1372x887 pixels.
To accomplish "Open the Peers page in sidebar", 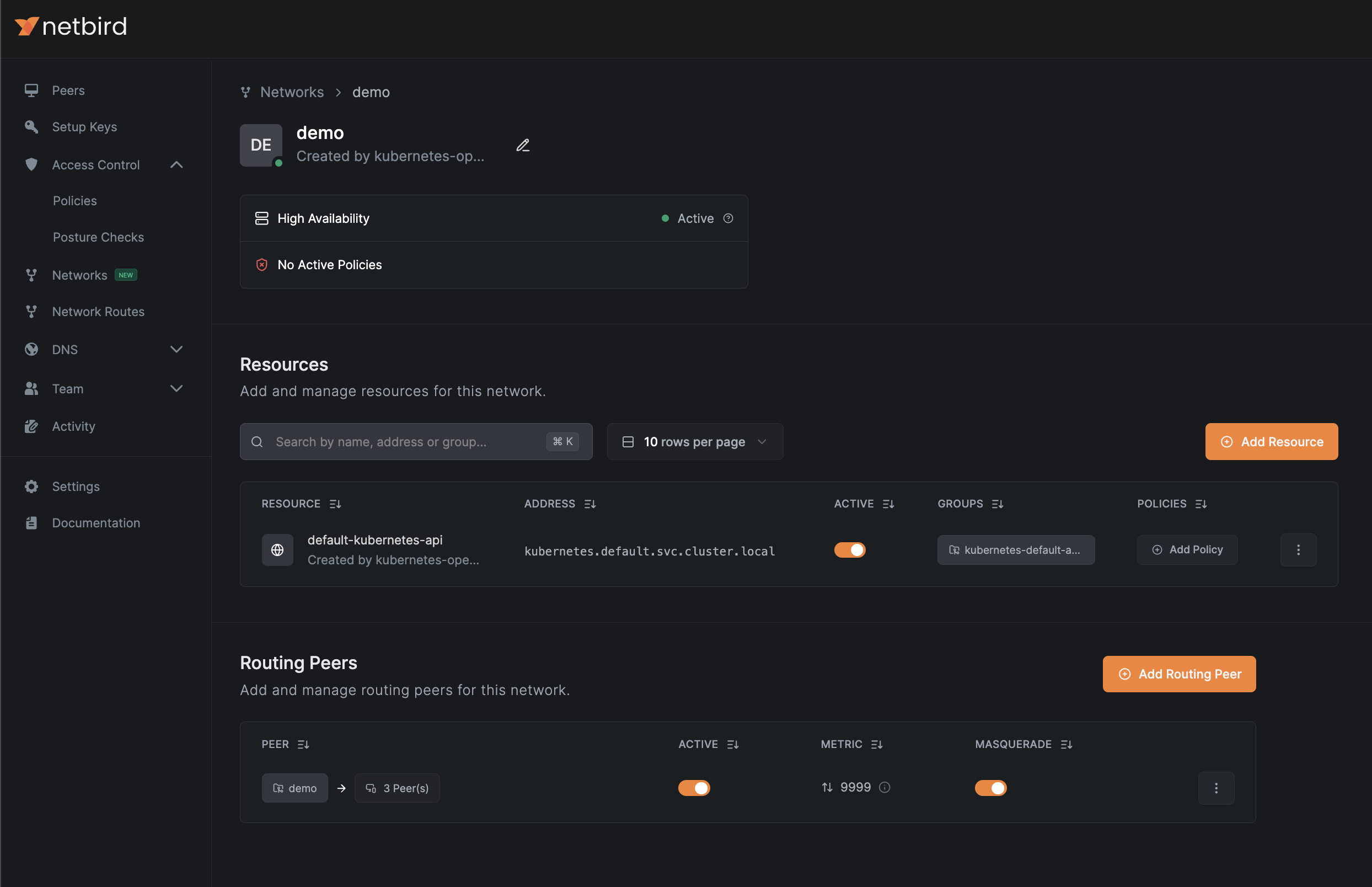I will click(x=68, y=90).
